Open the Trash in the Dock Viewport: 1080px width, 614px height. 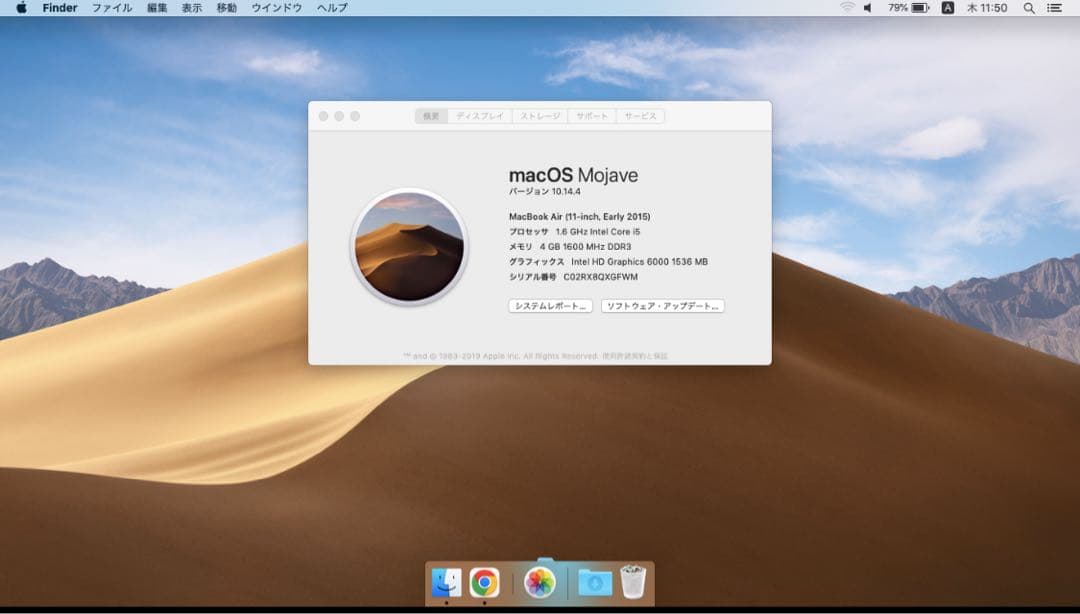[x=633, y=582]
